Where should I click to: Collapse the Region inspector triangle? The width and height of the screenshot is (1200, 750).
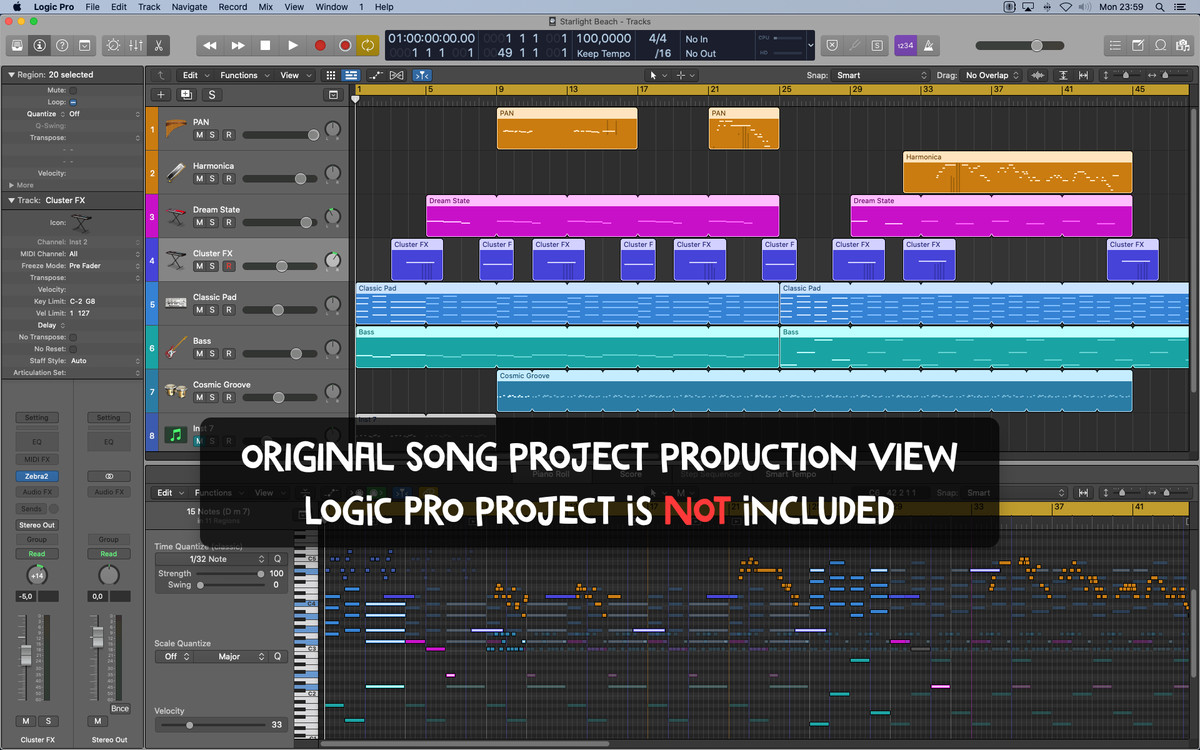[10, 75]
